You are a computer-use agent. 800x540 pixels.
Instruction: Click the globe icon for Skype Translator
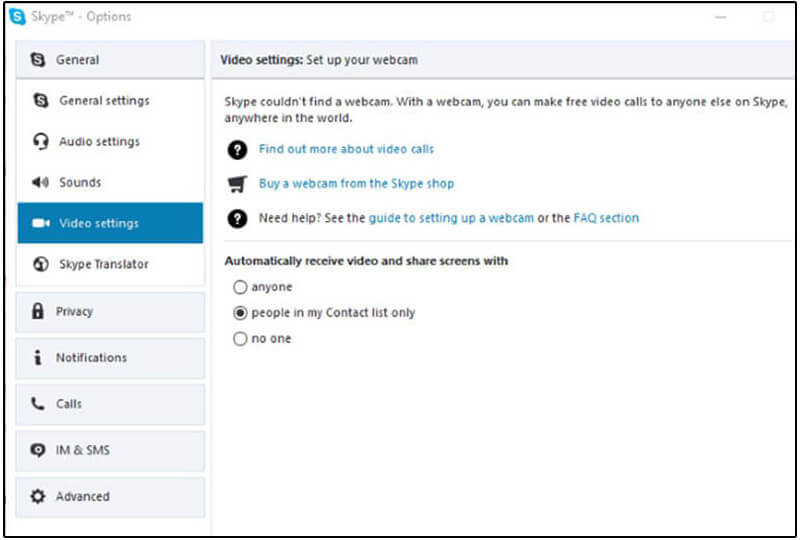(x=41, y=264)
